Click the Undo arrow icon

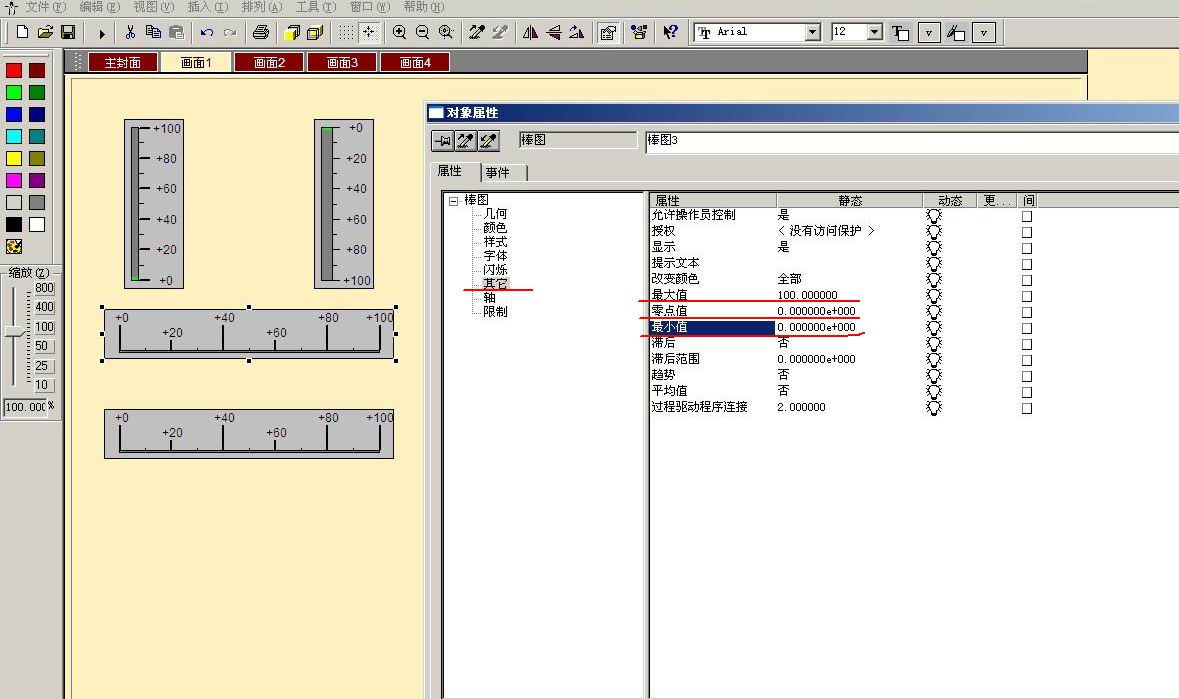[x=209, y=32]
